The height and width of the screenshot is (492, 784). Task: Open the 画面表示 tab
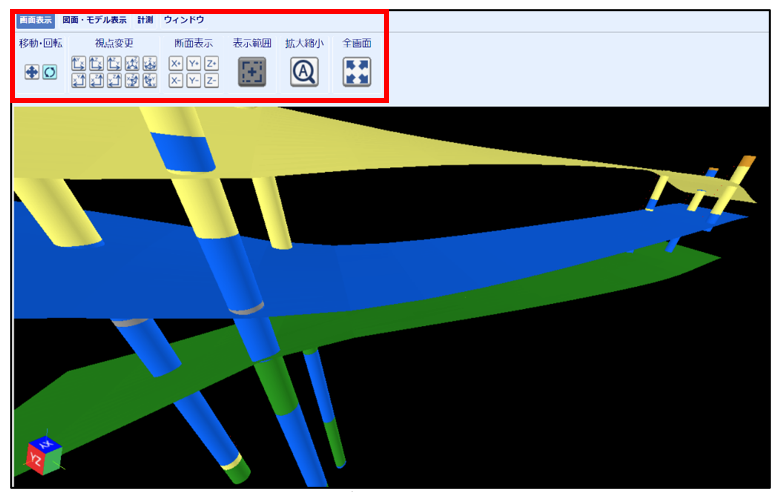coord(35,19)
